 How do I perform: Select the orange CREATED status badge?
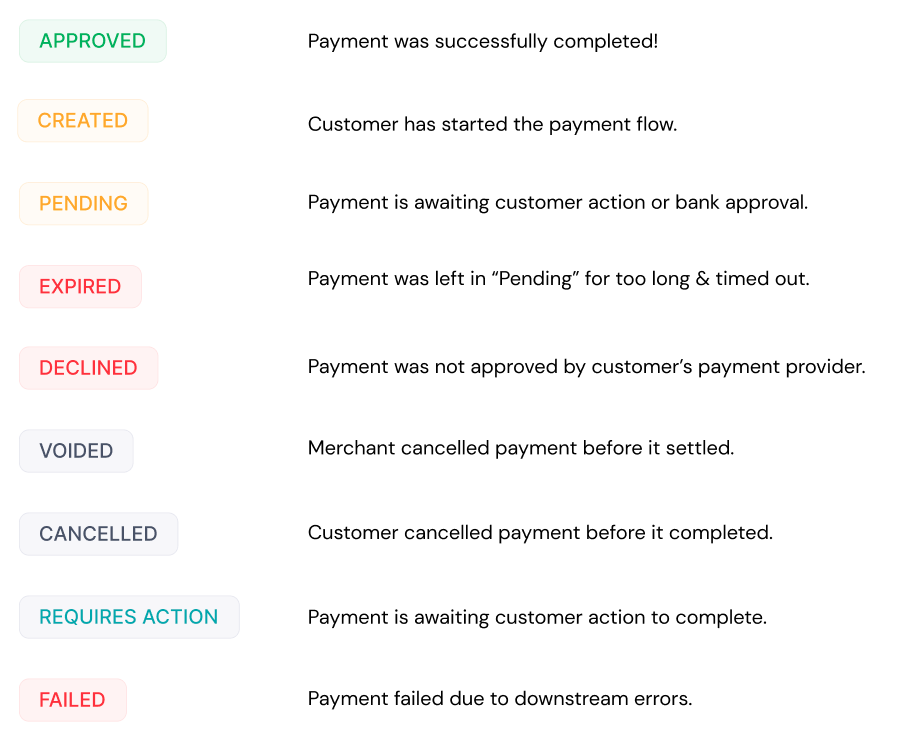pos(82,121)
